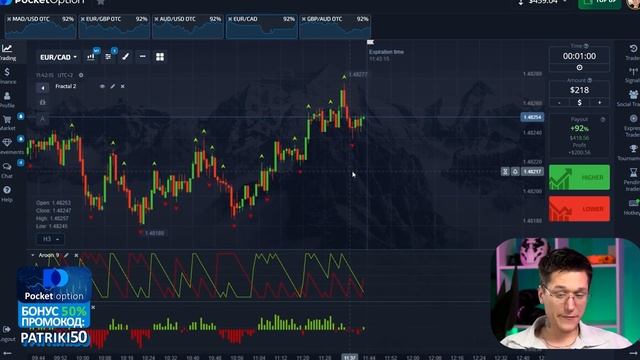The image size is (640, 360).
Task: Remove the Fractal 2 indicator
Action: 122,87
